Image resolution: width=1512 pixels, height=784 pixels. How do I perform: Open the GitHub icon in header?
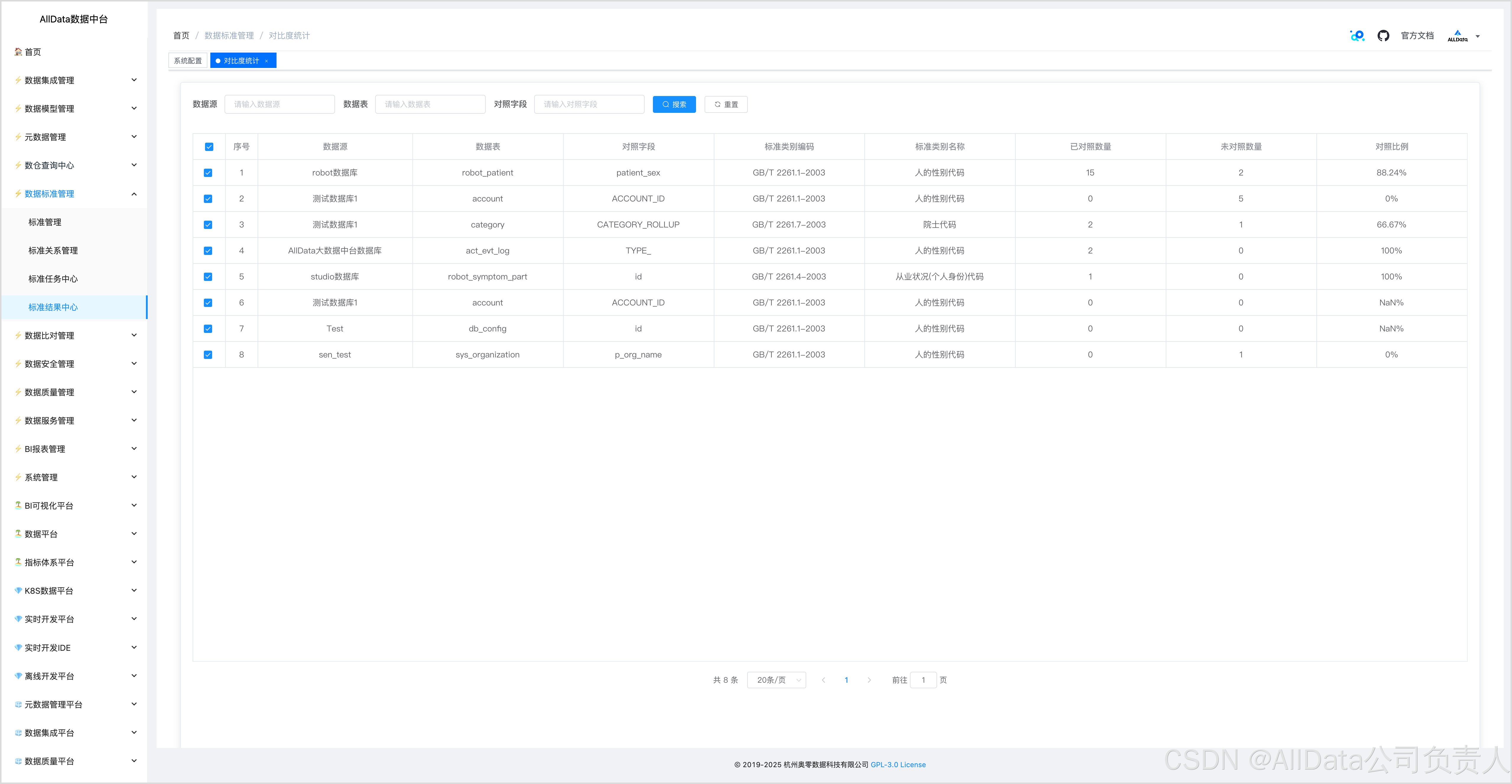coord(1383,36)
